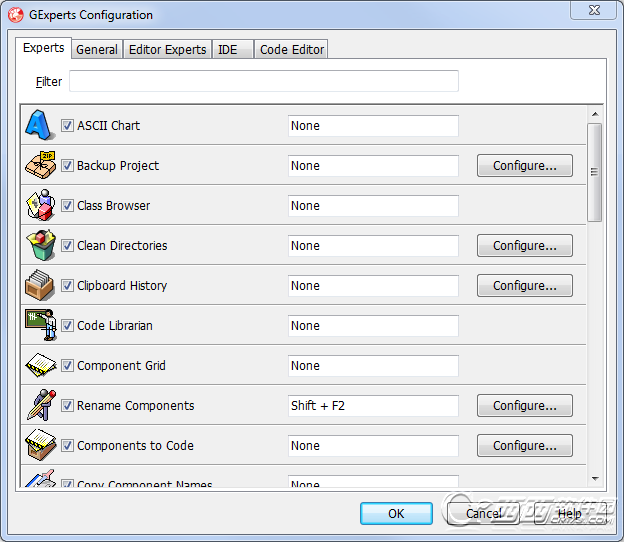Focus the Backup Project shortcut field
624x542 pixels.
click(x=373, y=166)
